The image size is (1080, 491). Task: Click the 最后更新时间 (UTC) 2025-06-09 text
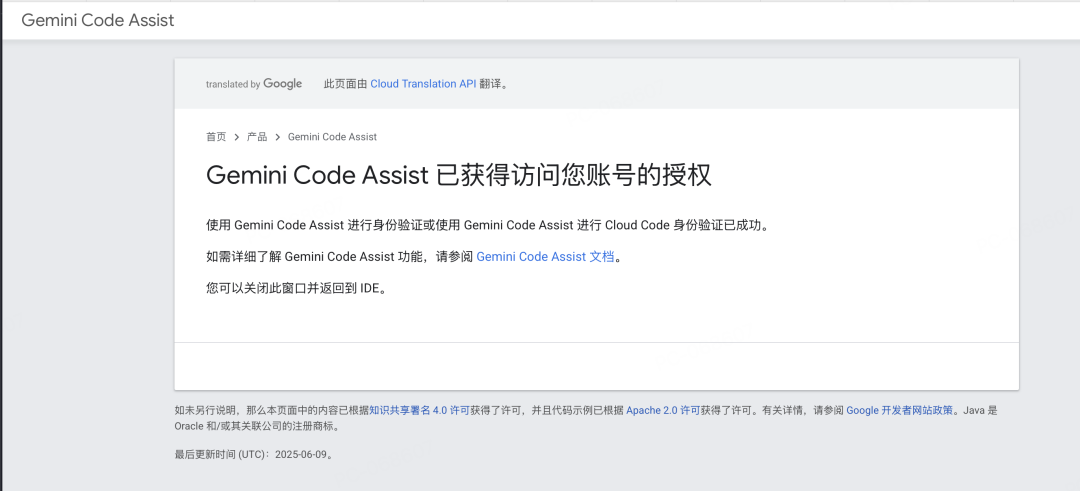pos(254,455)
